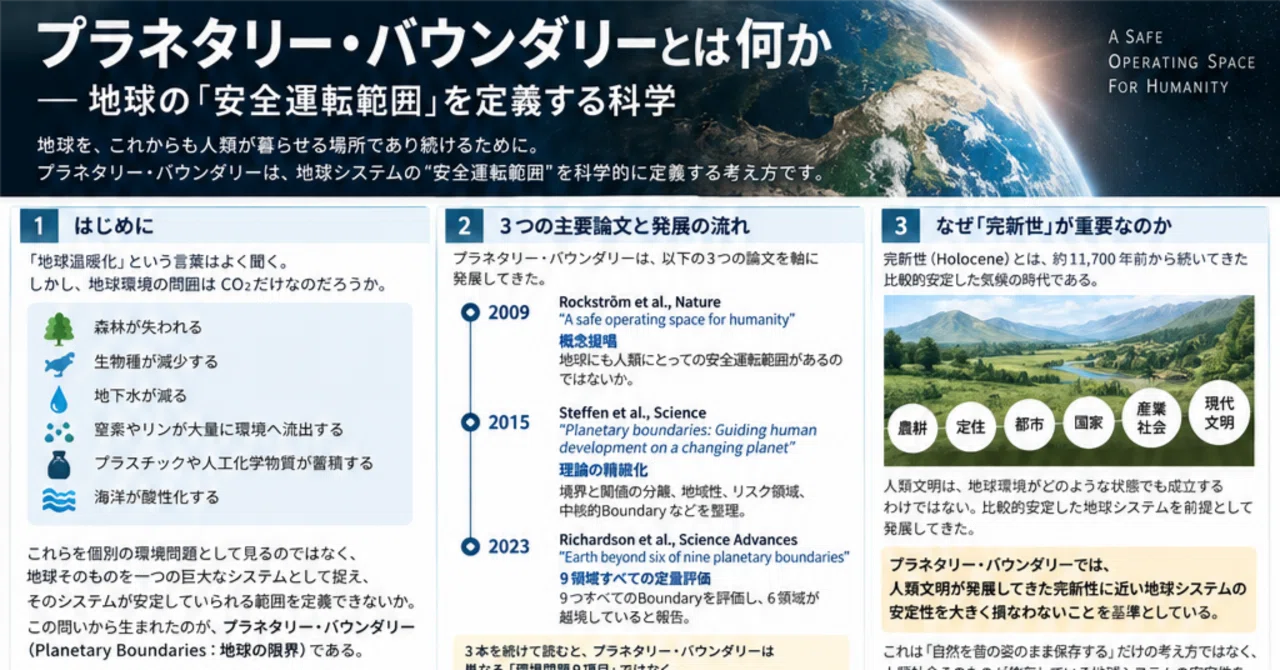
Task: Click the はじめに section heading
Action: (114, 227)
